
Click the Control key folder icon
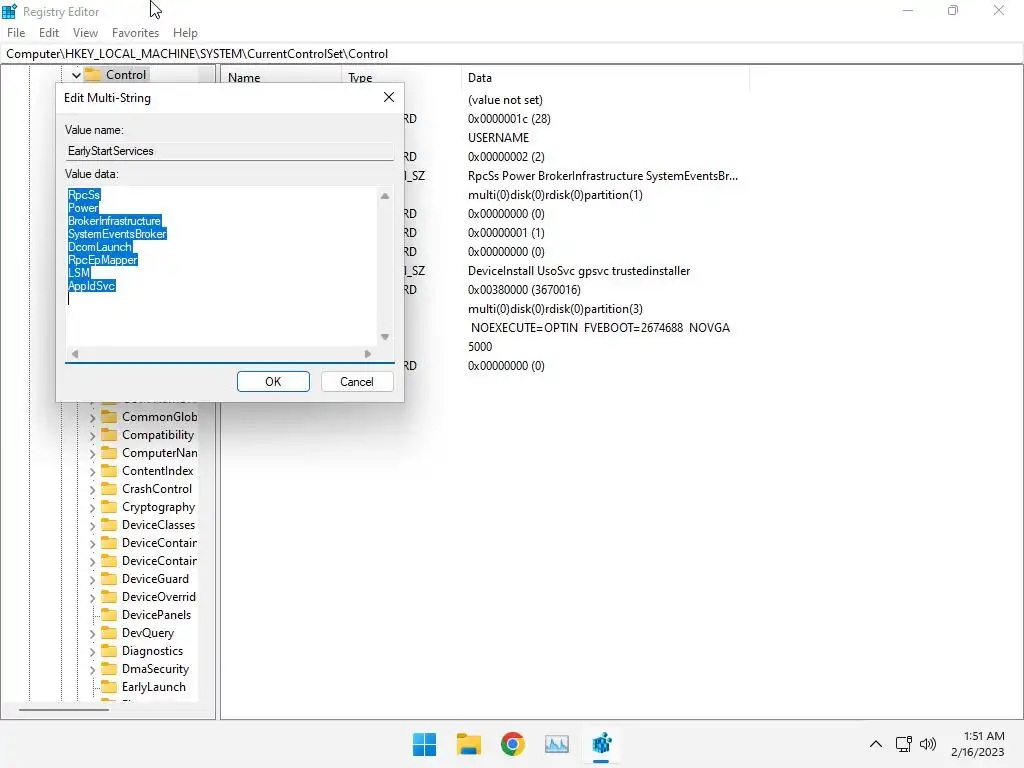[93, 74]
